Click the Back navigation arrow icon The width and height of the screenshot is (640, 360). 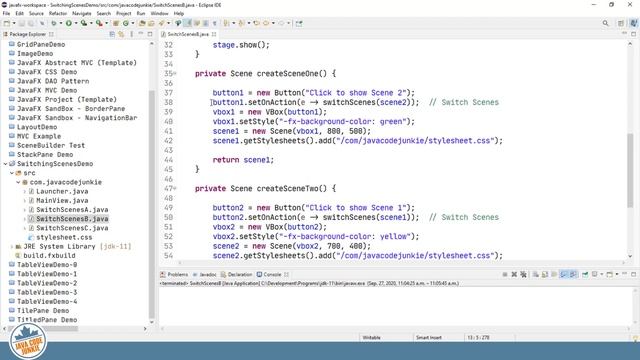click(266, 23)
